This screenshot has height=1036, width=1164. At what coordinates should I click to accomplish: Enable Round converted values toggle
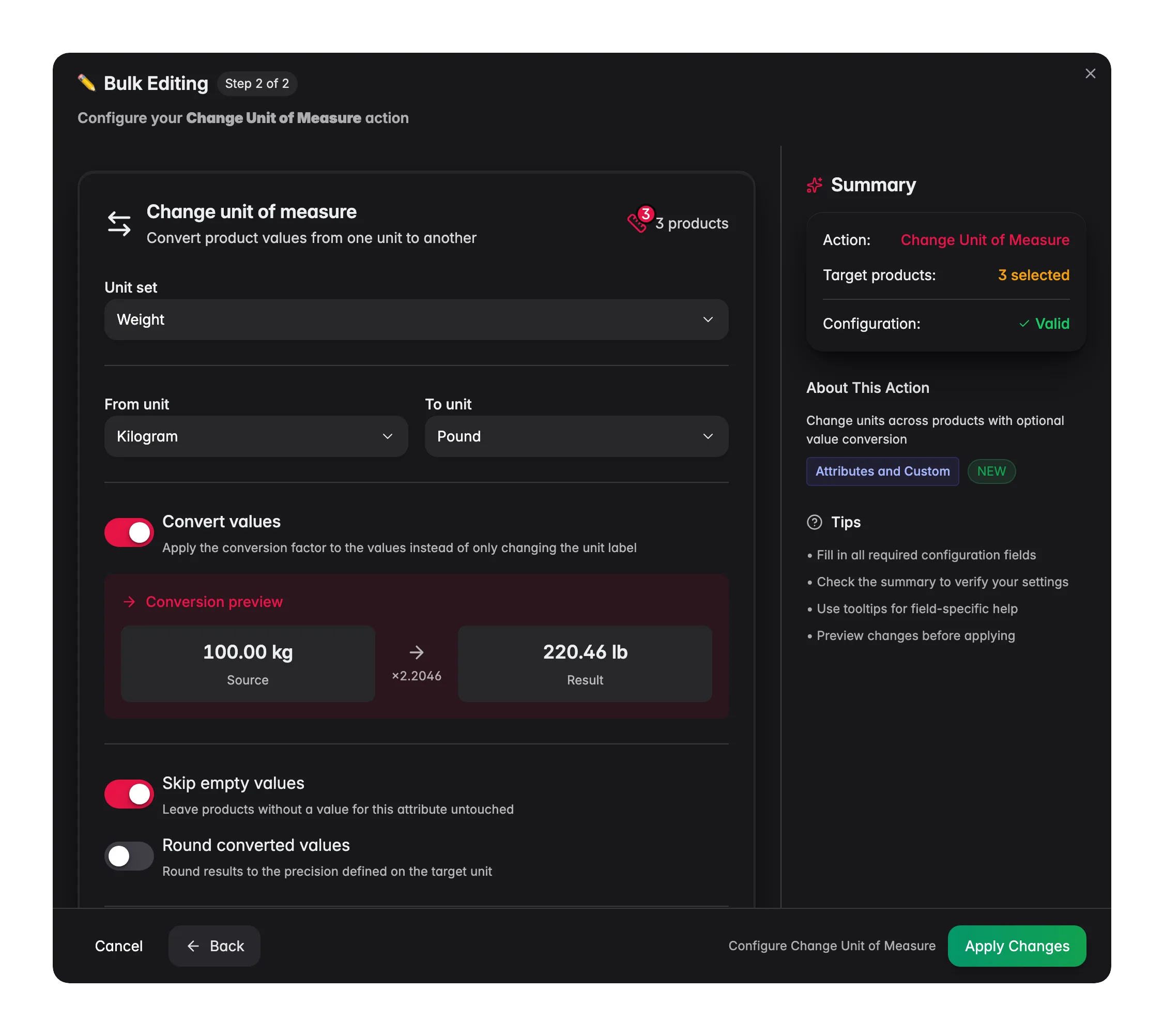(x=129, y=857)
